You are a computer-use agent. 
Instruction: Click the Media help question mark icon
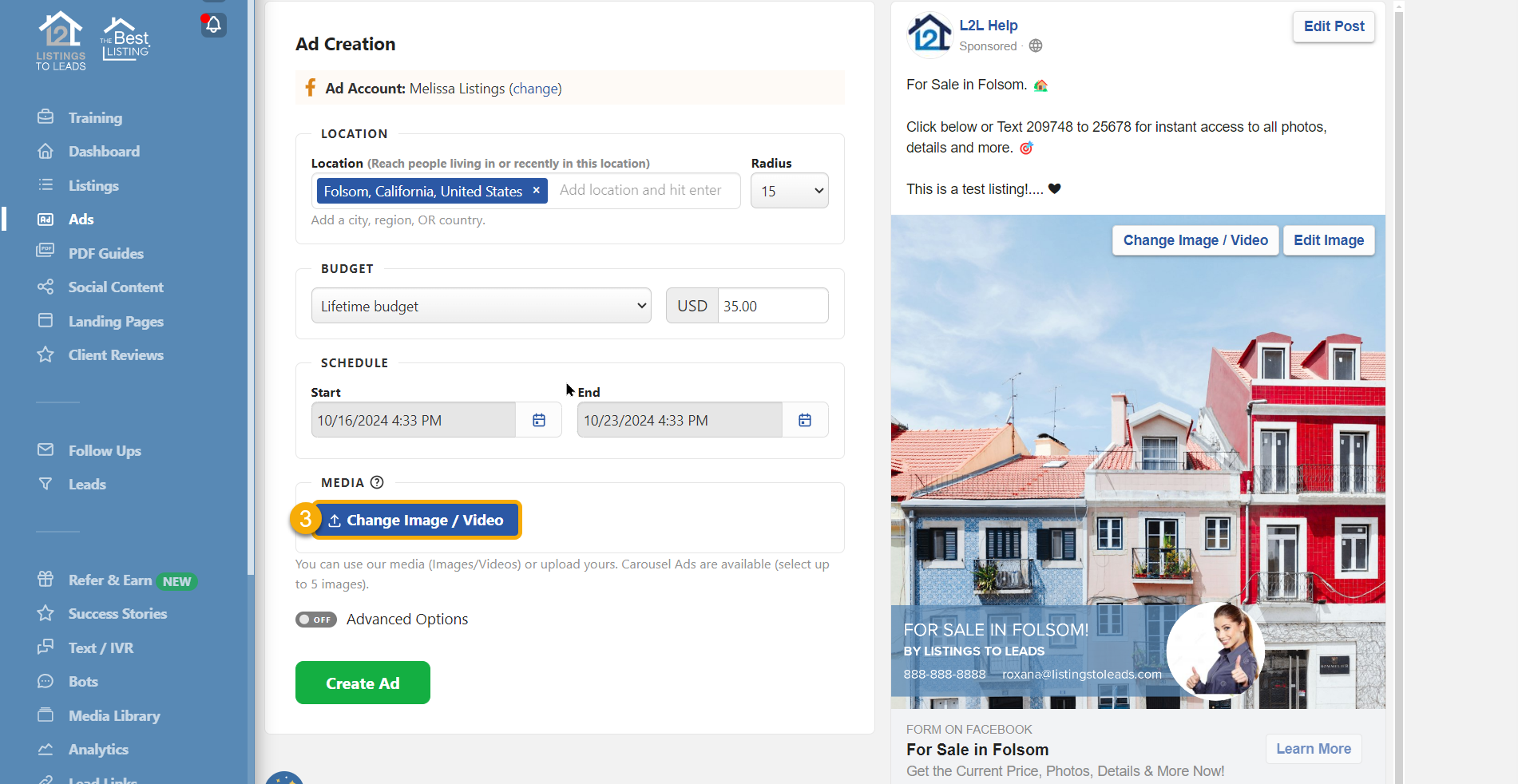tap(377, 482)
